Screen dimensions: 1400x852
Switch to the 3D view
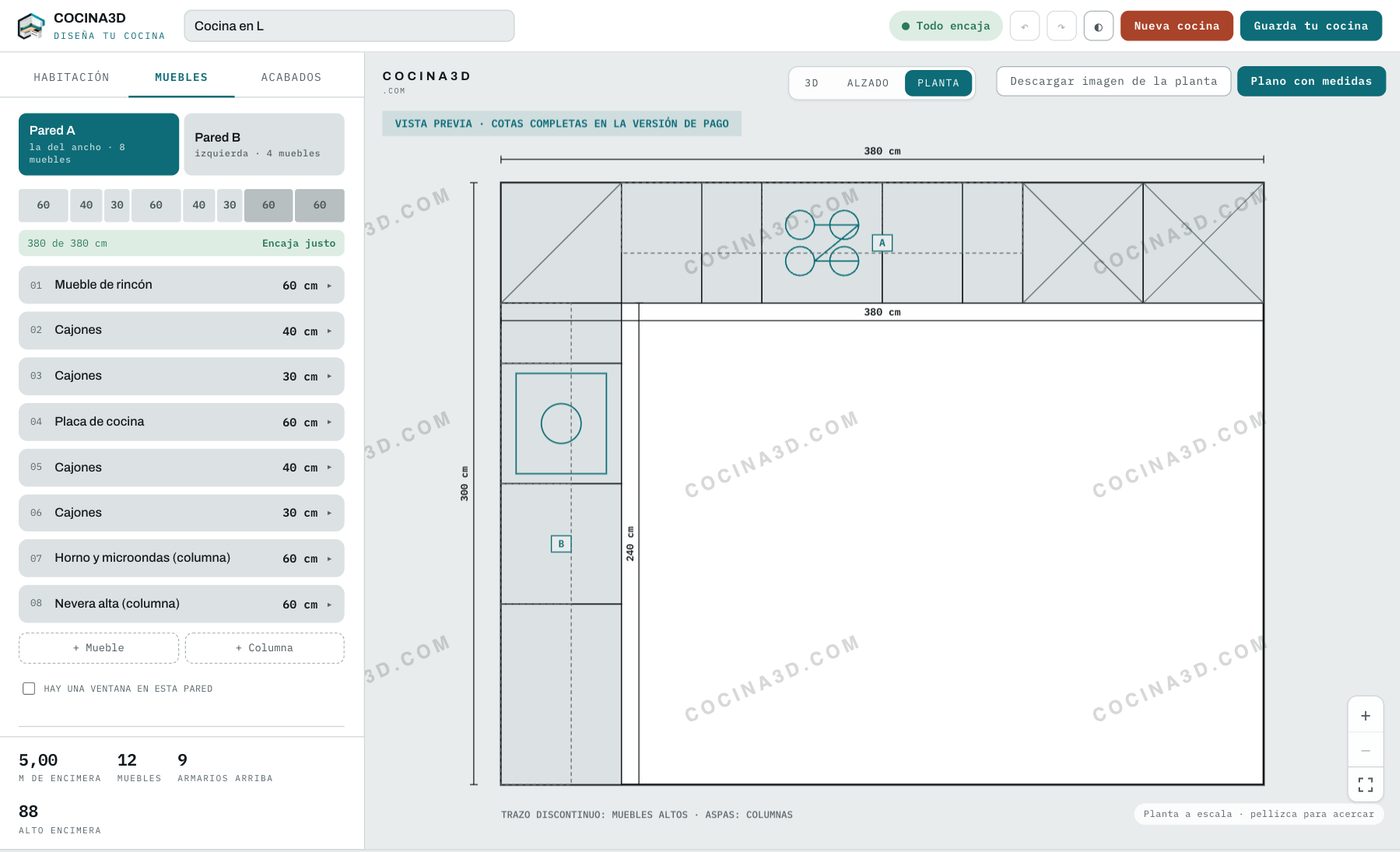(x=812, y=83)
